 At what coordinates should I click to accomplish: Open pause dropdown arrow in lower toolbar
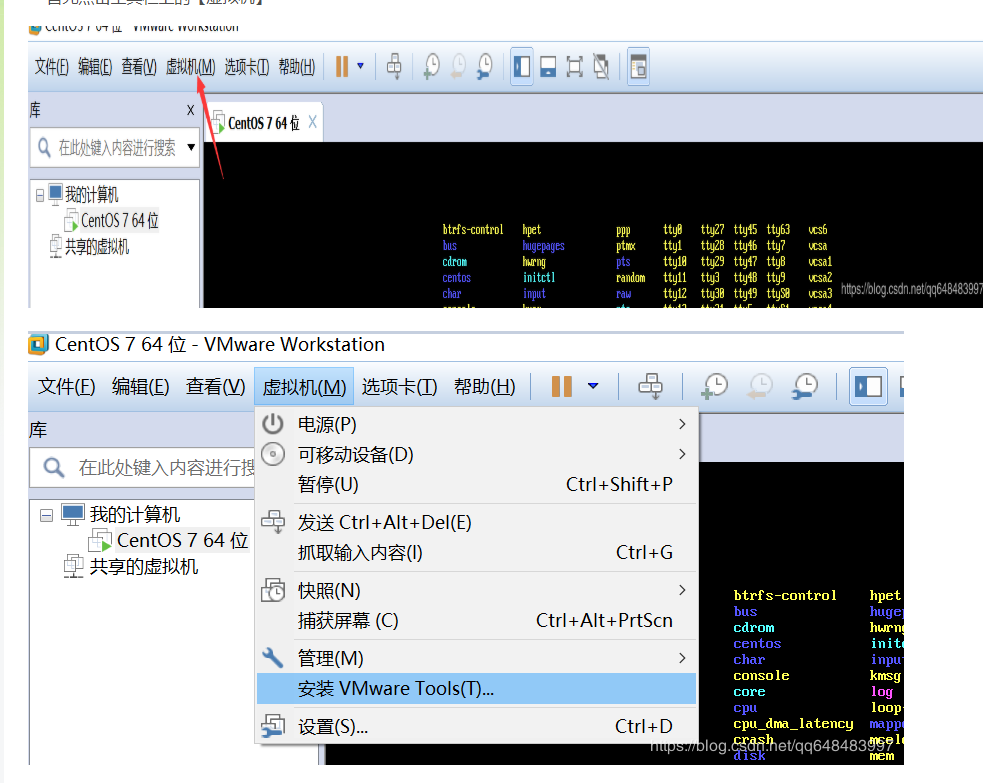592,386
